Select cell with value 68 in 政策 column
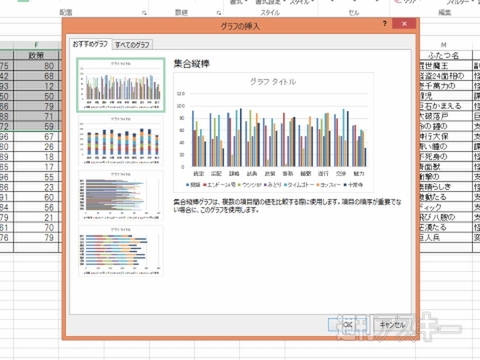 [36, 76]
